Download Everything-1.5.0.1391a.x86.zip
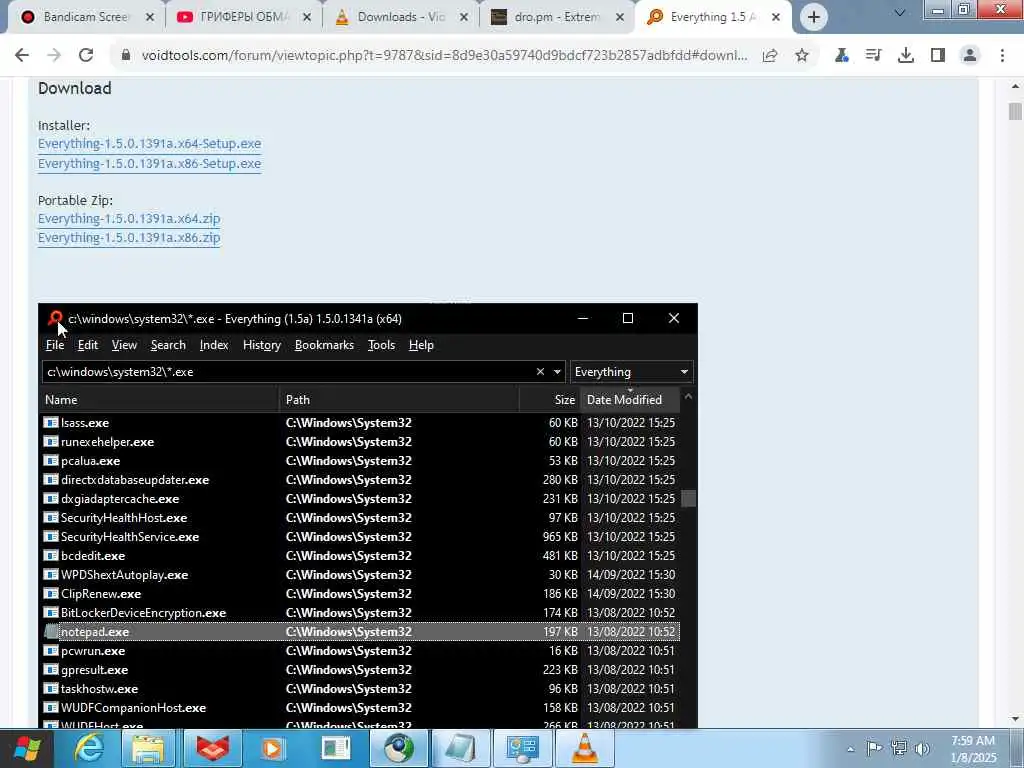The image size is (1024, 768). [129, 238]
